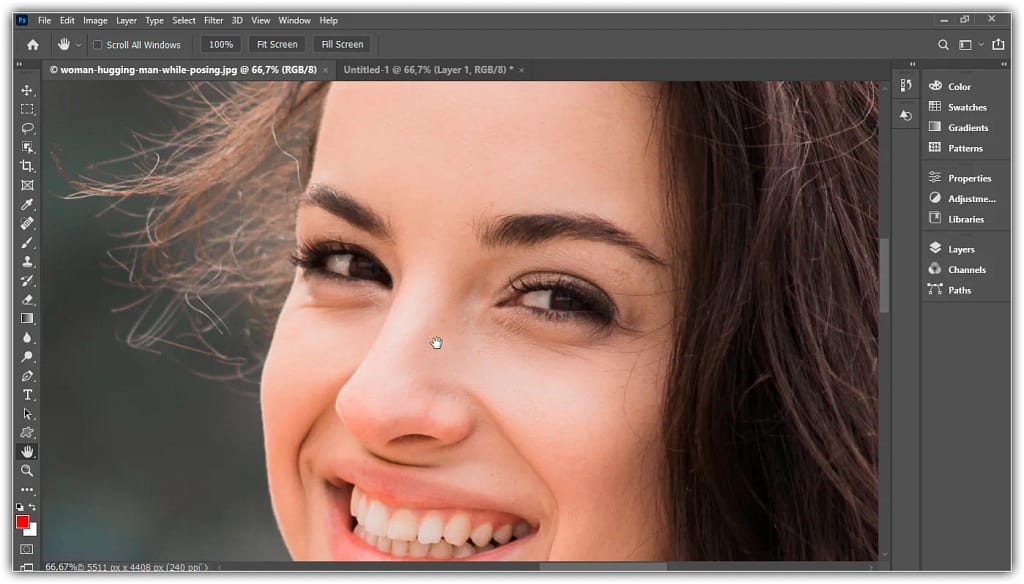Select the Move tool
The image size is (1024, 584).
point(27,90)
